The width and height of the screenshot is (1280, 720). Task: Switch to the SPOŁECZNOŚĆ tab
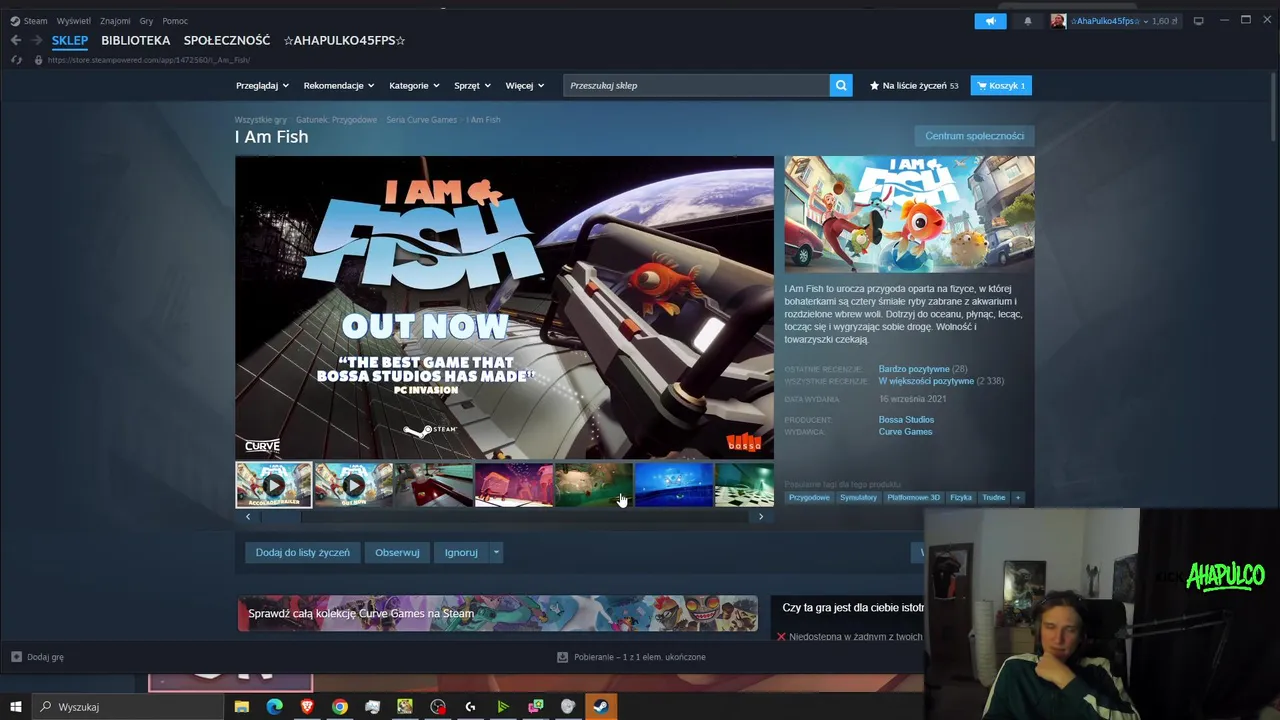[227, 40]
